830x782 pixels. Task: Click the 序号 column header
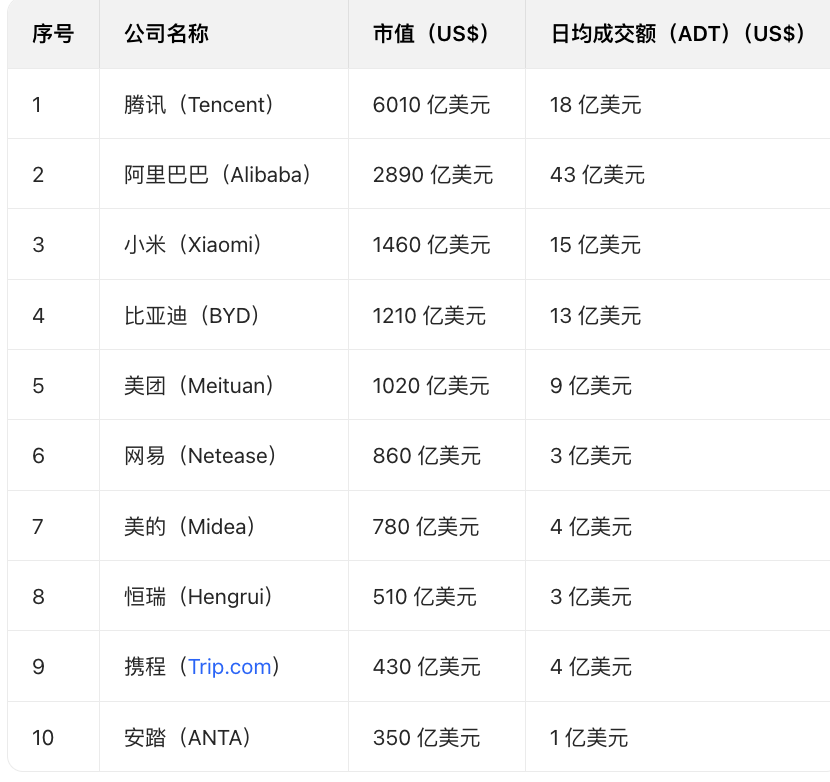53,34
